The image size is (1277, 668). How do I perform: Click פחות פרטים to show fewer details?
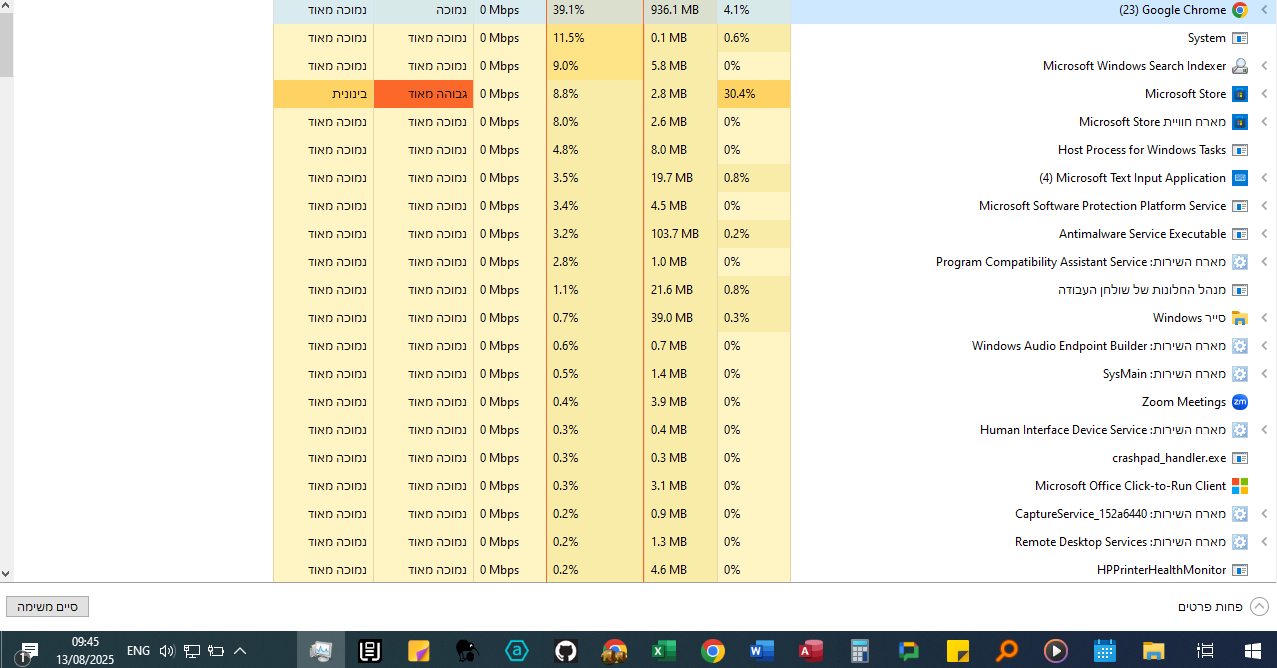pyautogui.click(x=1223, y=607)
